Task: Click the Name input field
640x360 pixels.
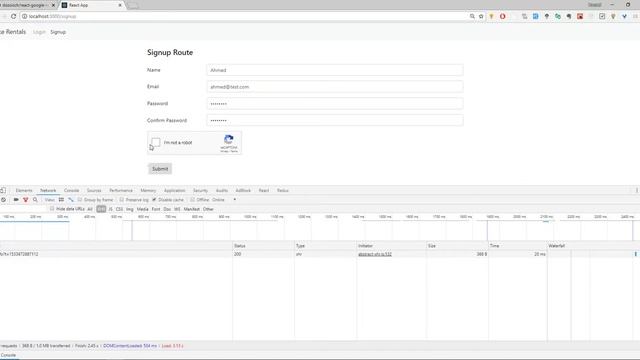Action: (x=335, y=70)
